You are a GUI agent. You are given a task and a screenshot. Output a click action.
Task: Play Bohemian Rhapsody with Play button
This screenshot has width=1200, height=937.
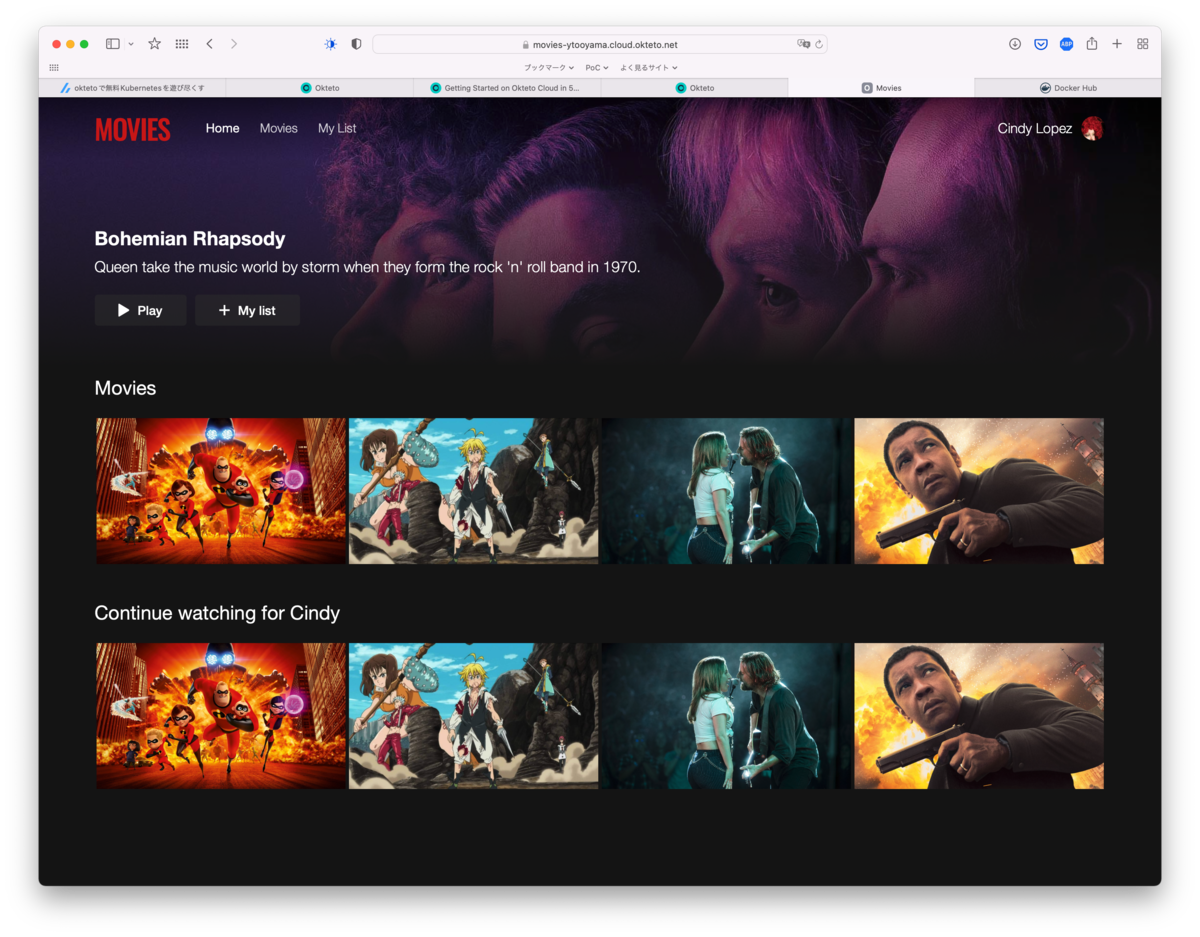pyautogui.click(x=140, y=310)
